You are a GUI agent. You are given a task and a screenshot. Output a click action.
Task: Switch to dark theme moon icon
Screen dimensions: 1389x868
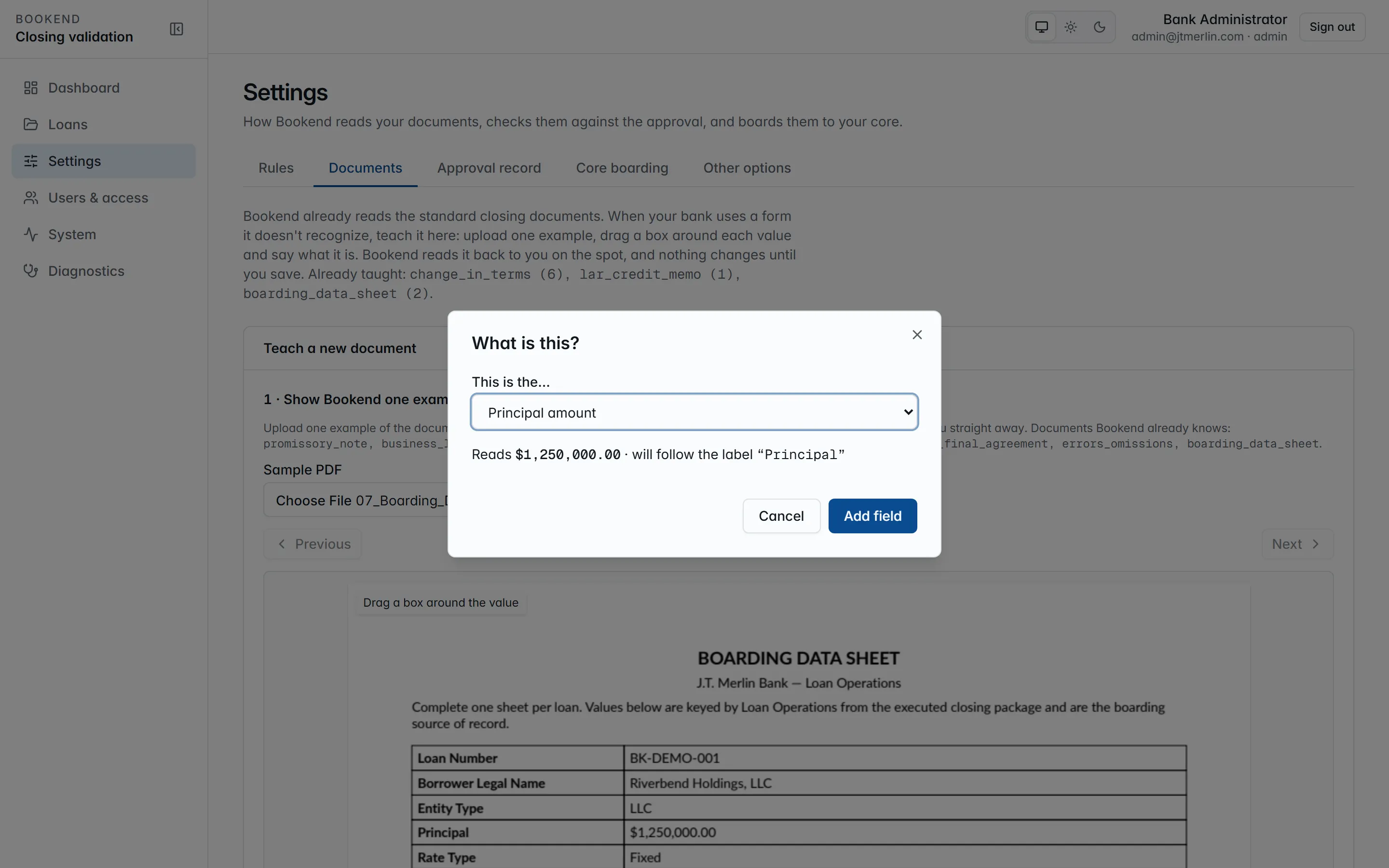tap(1099, 27)
